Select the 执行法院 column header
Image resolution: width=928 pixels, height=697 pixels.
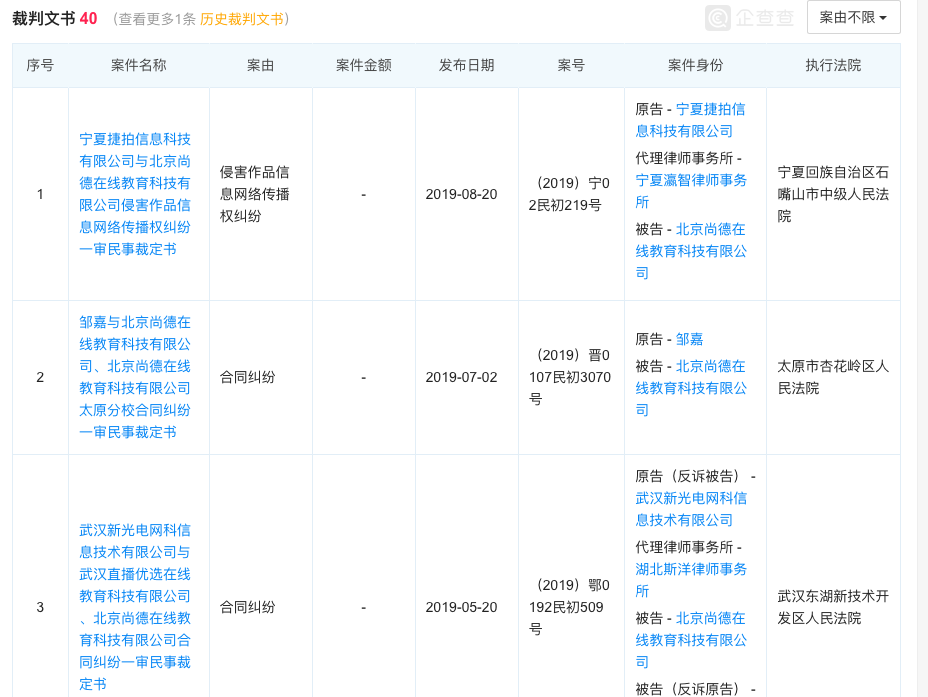833,65
